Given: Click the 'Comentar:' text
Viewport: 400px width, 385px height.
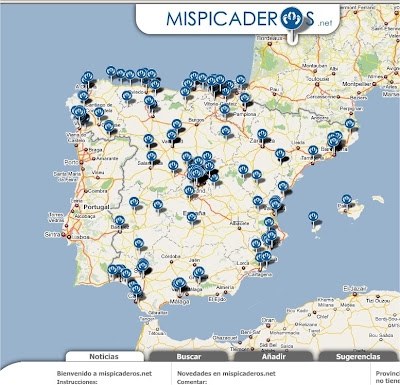Looking at the screenshot, I should pos(192,382).
